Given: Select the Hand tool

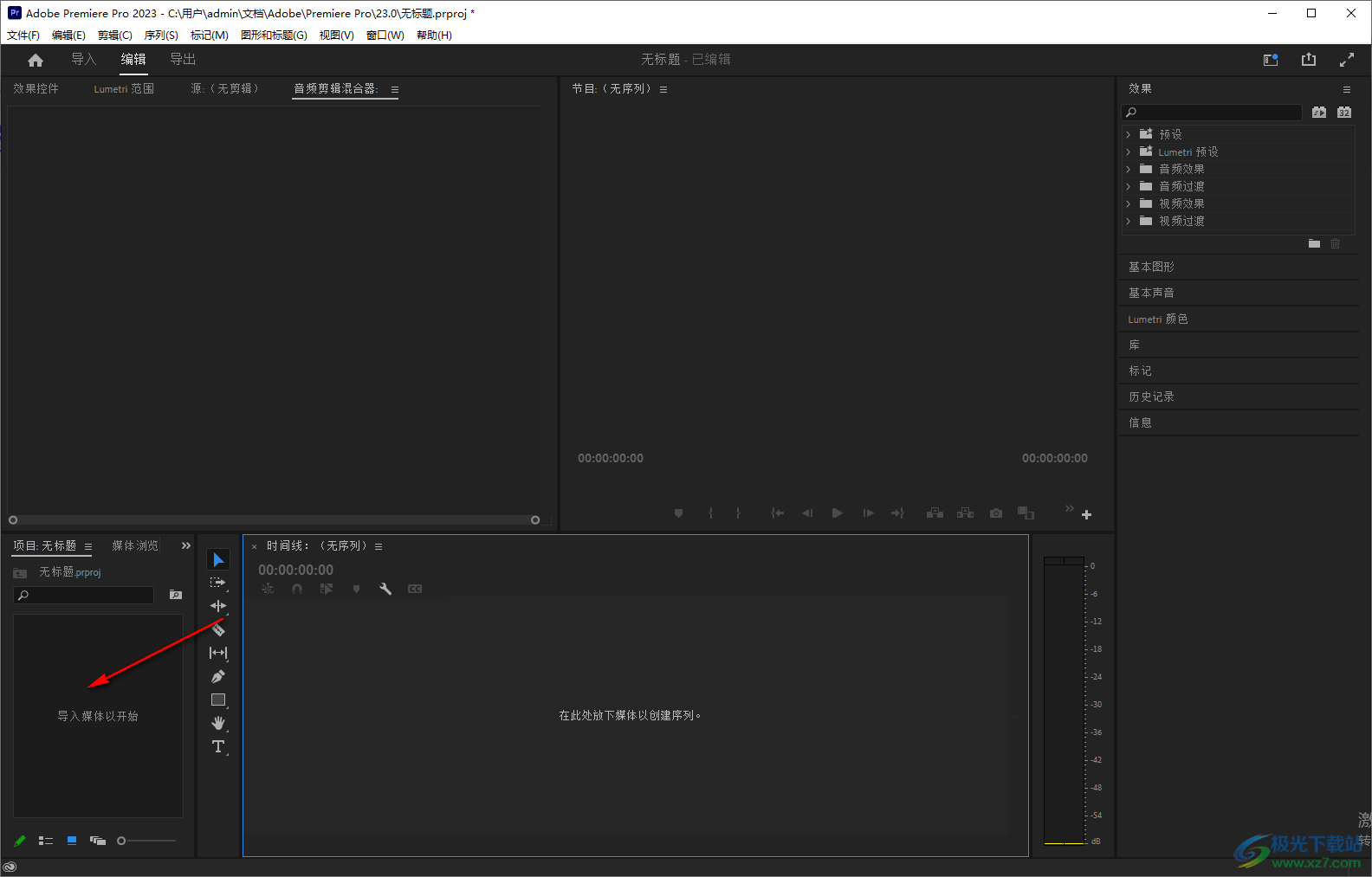Looking at the screenshot, I should 218,723.
